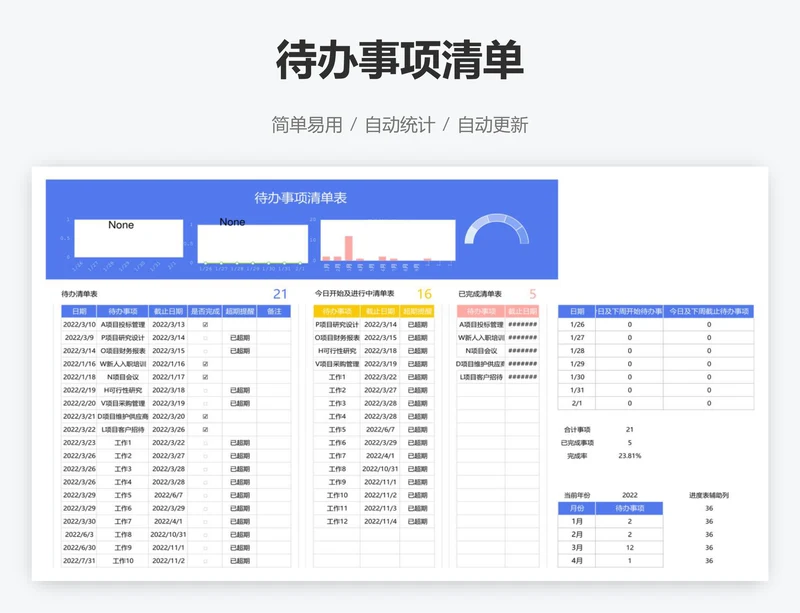Click the 月份 header in monthly table
The width and height of the screenshot is (800, 613).
577,508
